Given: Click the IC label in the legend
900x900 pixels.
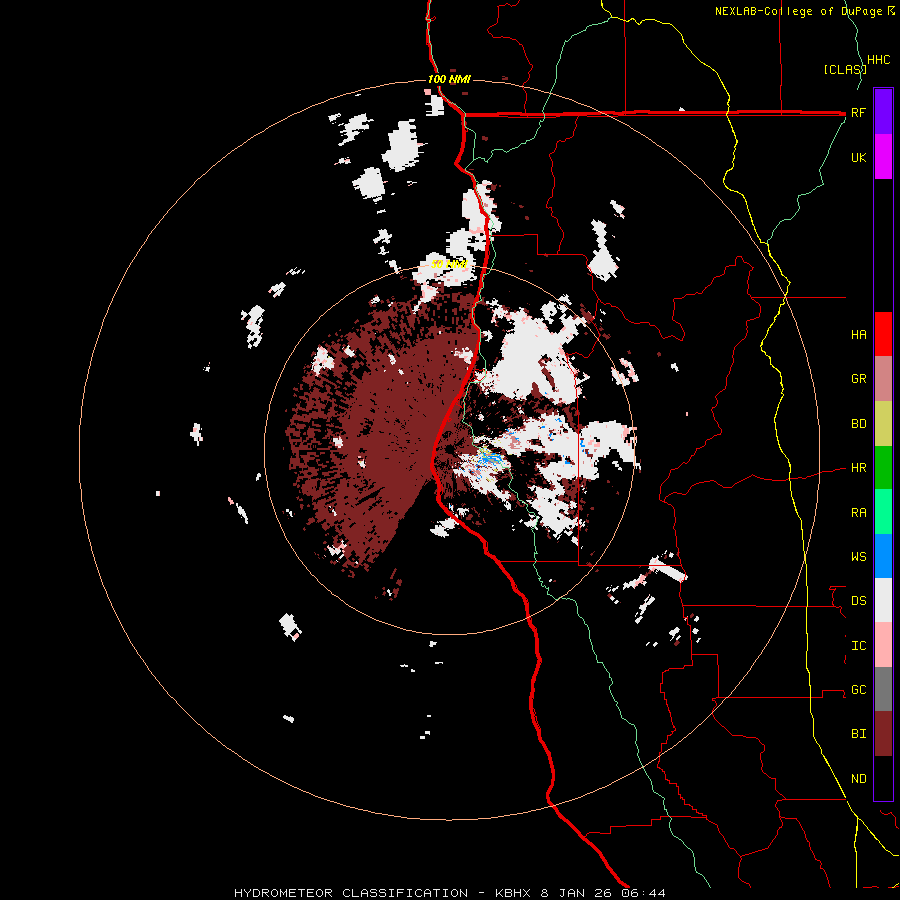Looking at the screenshot, I should pyautogui.click(x=859, y=646).
